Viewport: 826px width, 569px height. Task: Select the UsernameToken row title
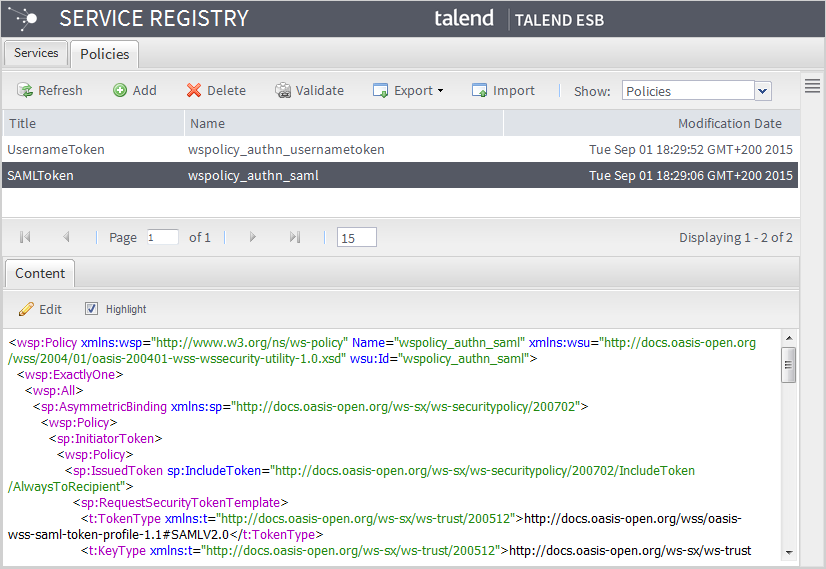tap(56, 150)
